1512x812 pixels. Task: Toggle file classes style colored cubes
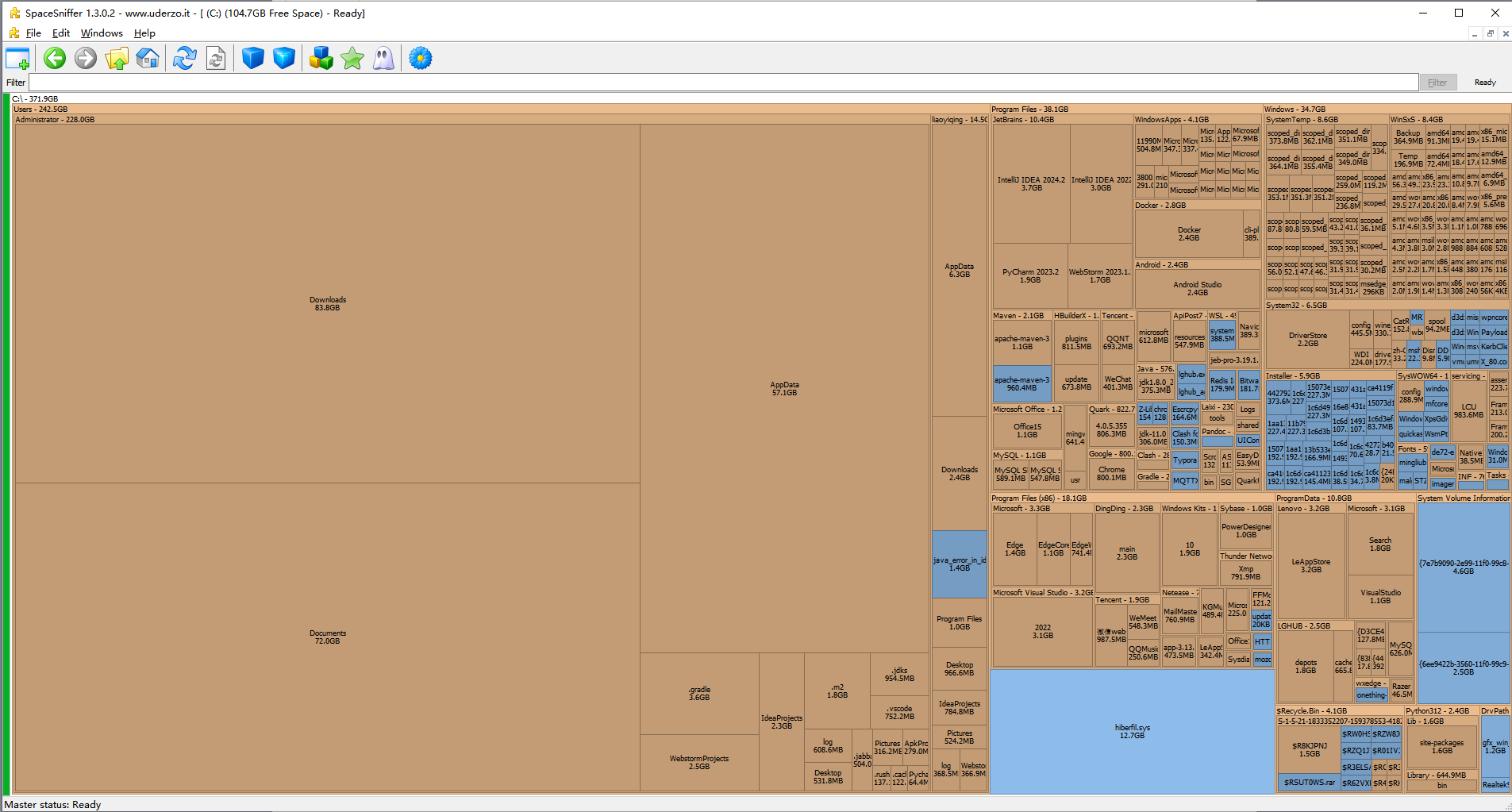coord(321,59)
